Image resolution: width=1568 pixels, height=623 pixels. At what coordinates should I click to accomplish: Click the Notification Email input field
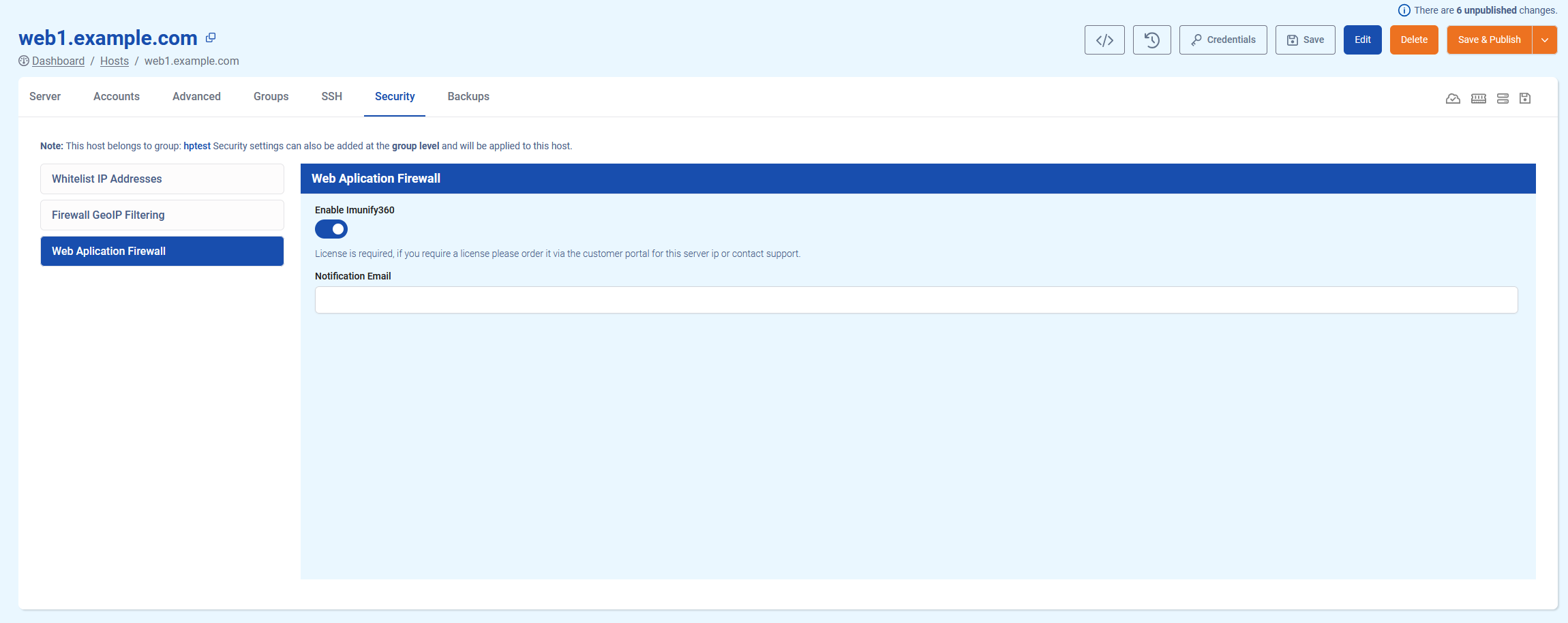pos(916,300)
